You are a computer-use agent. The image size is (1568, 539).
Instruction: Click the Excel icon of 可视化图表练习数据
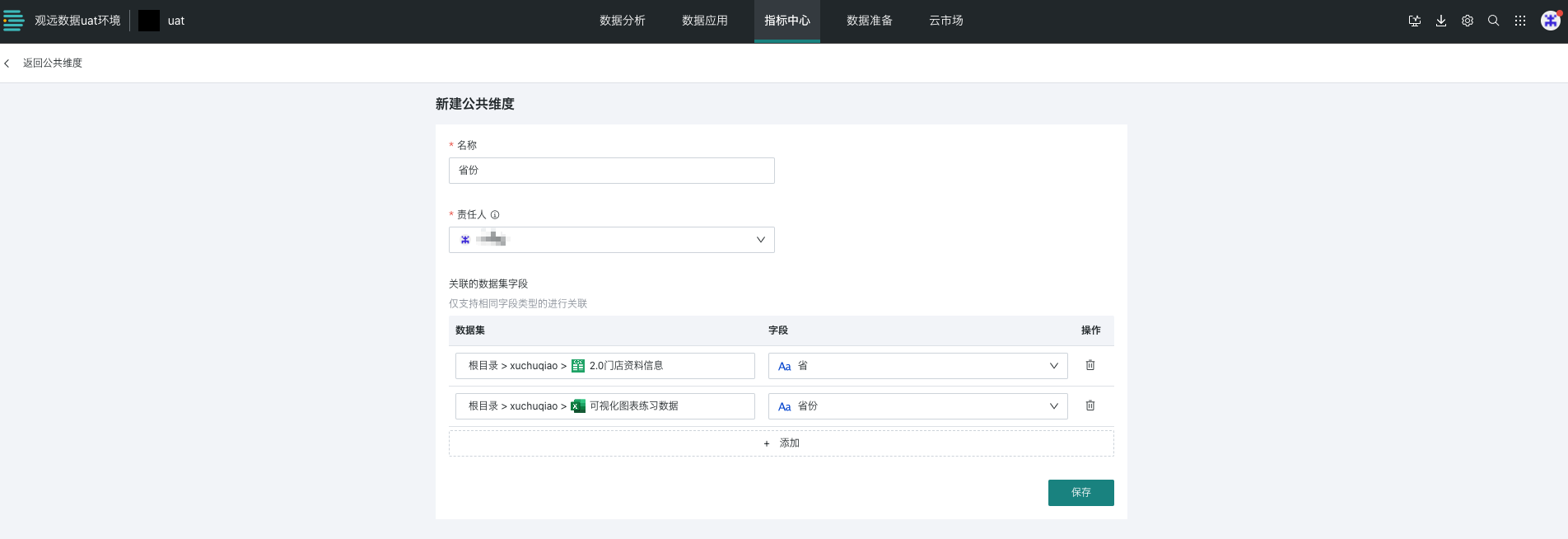578,406
